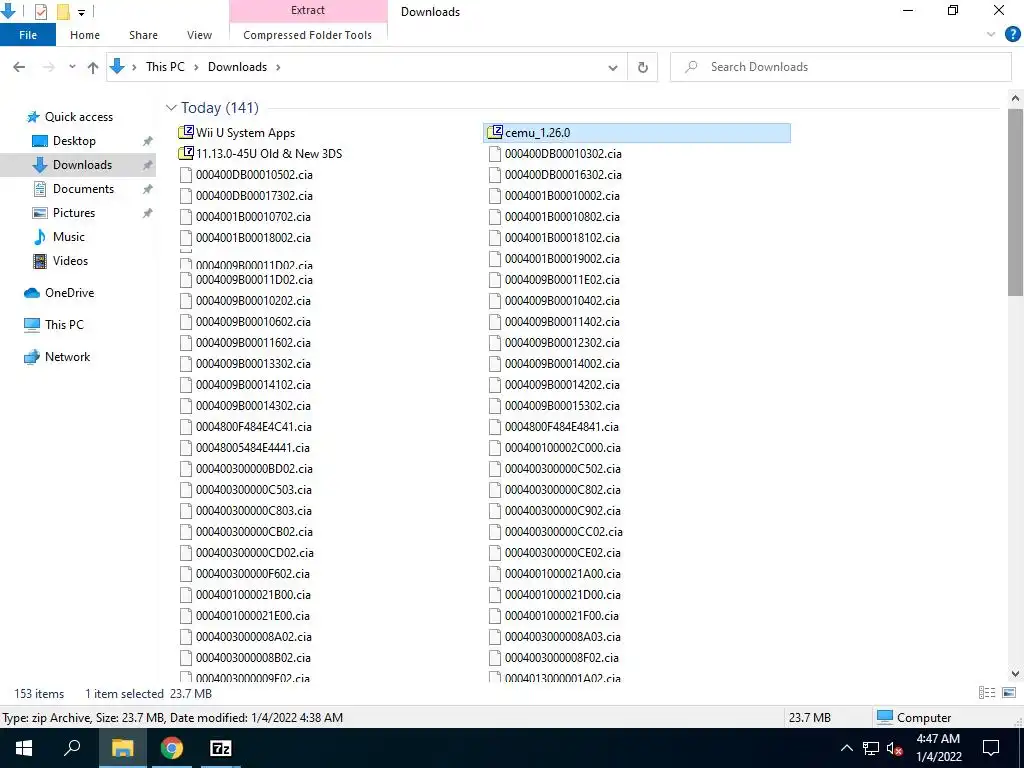The image size is (1024, 768).
Task: Click the file icon of 0004009B00014102.cia
Action: (186, 385)
